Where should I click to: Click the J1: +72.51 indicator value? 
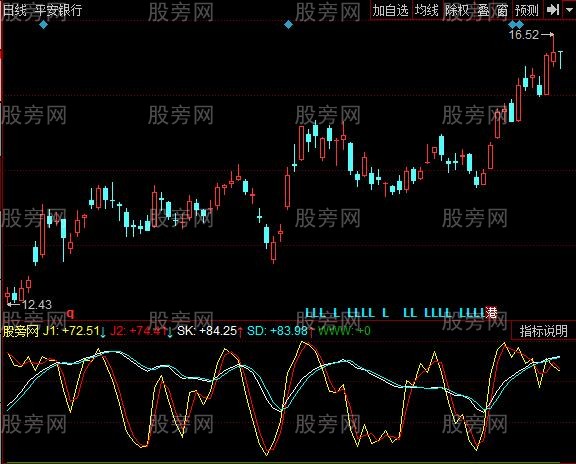71,331
